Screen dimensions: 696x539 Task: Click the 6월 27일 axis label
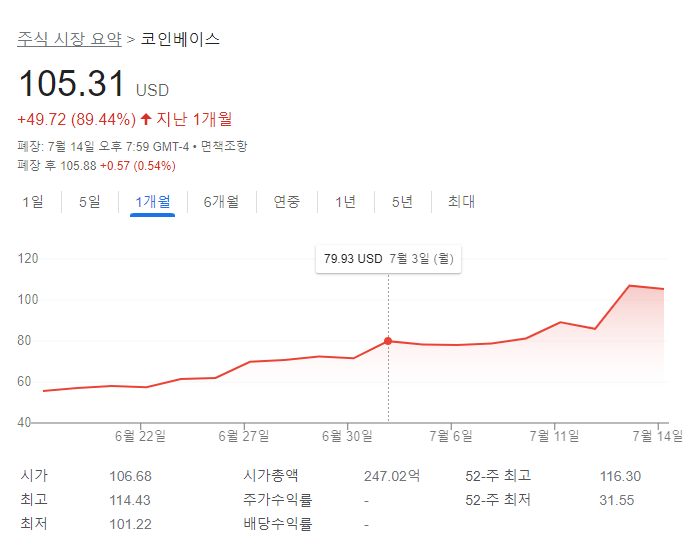244,436
